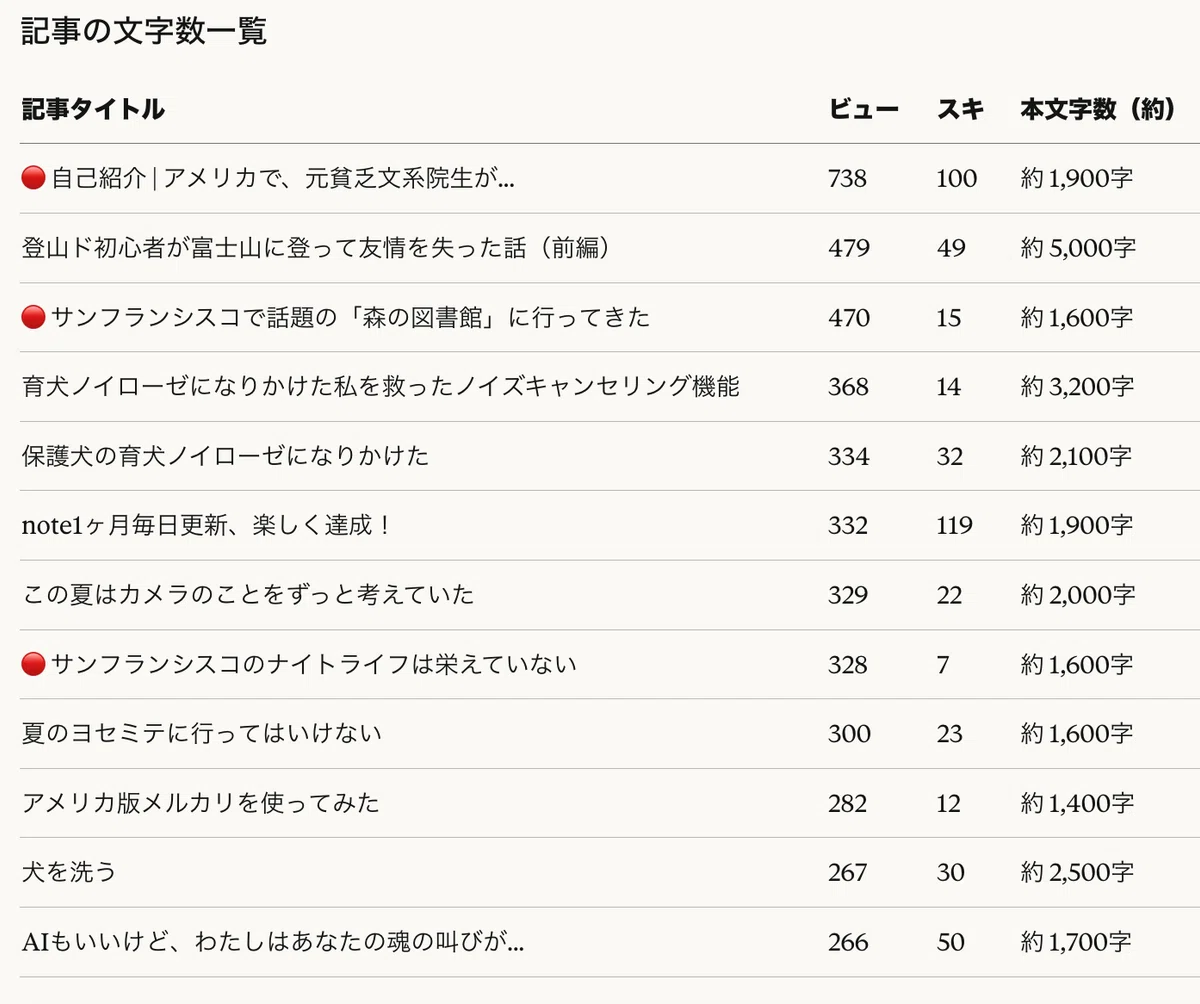Open 登山ド初心者が富士山に登って article title
Screen dimensions: 1200x1004
coord(315,248)
